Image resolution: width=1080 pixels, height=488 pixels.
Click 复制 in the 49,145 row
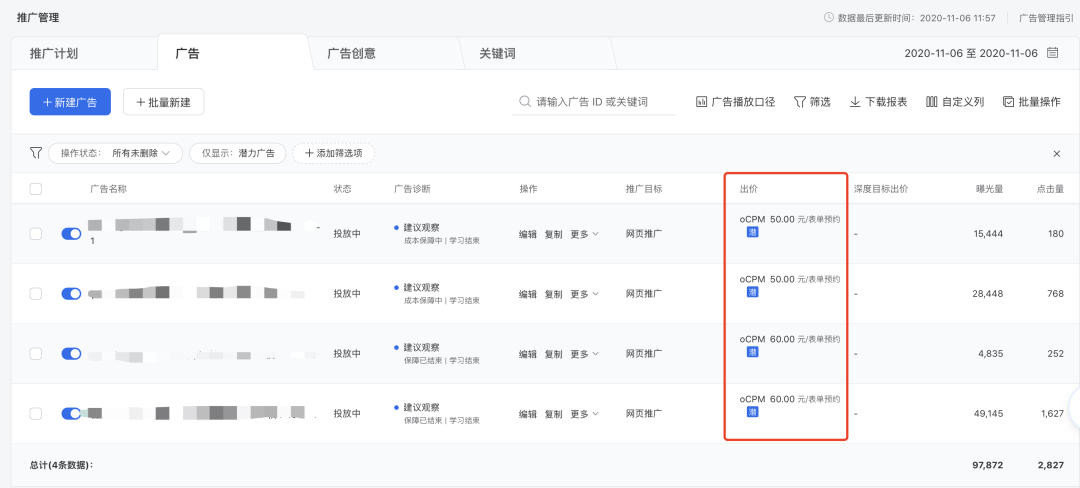tap(554, 414)
